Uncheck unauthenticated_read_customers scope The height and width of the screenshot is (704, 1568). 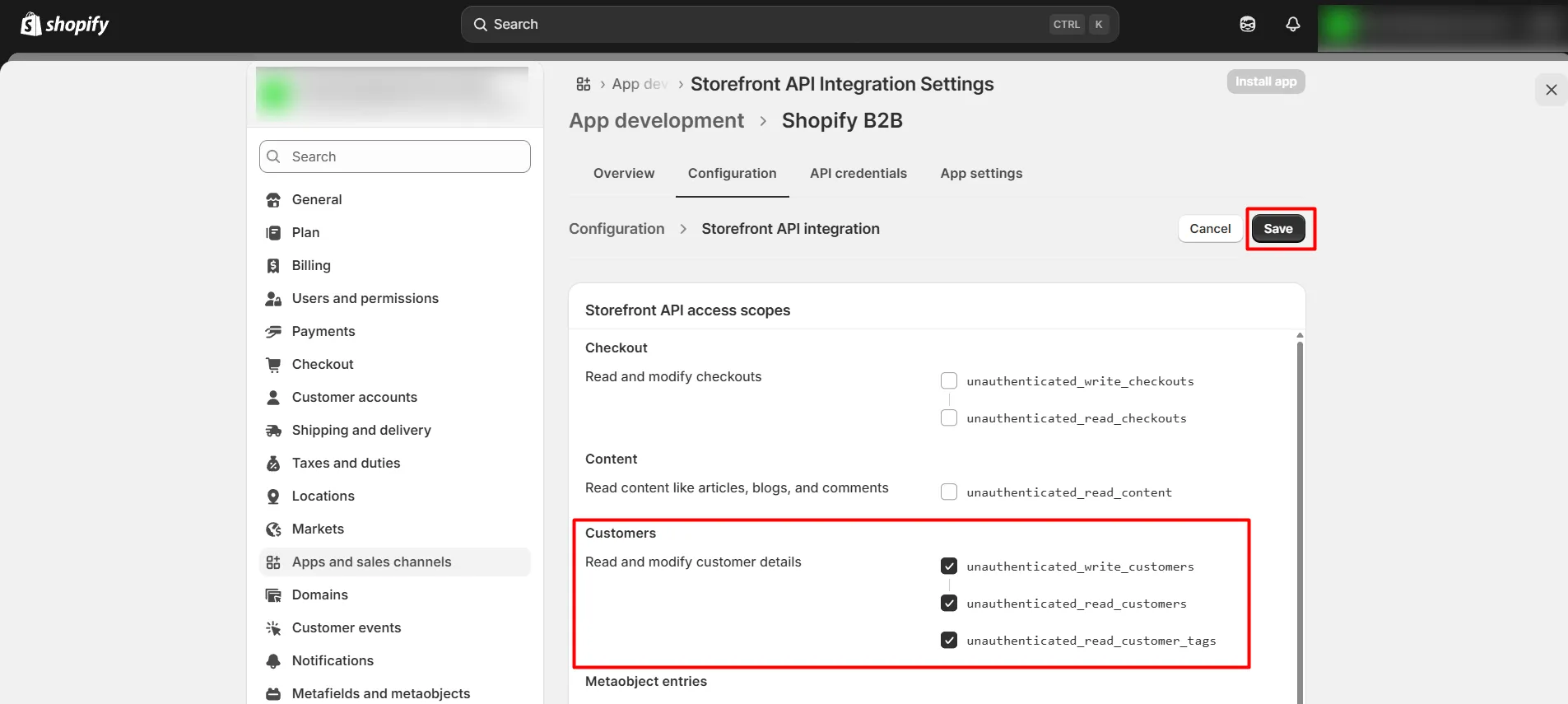pos(949,603)
